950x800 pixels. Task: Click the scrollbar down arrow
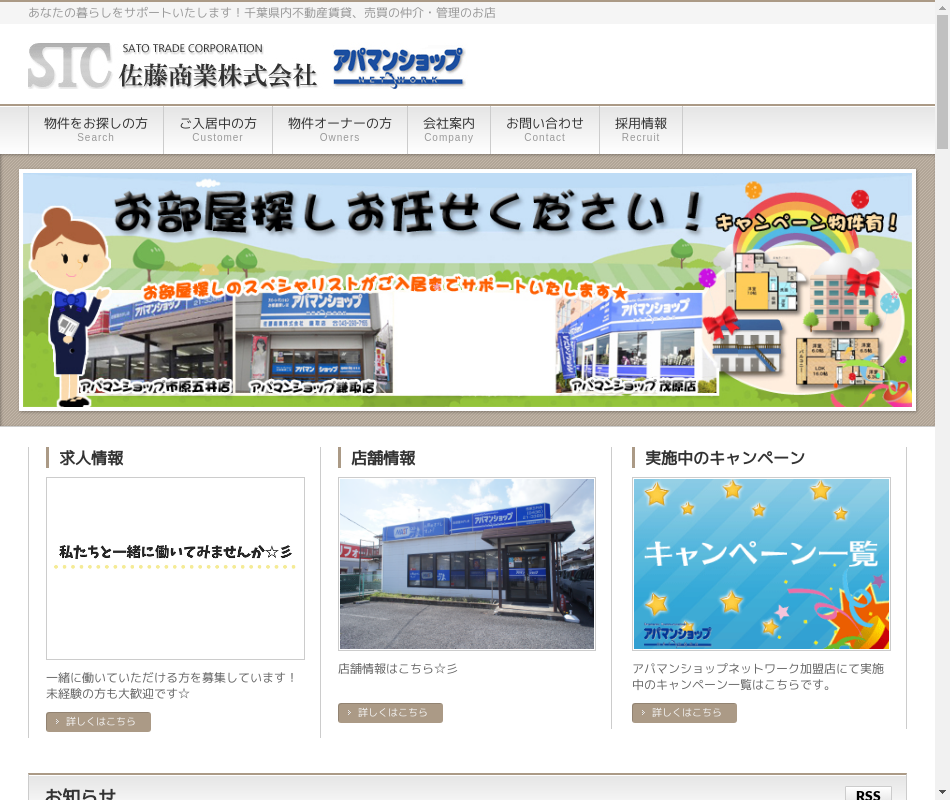click(x=943, y=793)
